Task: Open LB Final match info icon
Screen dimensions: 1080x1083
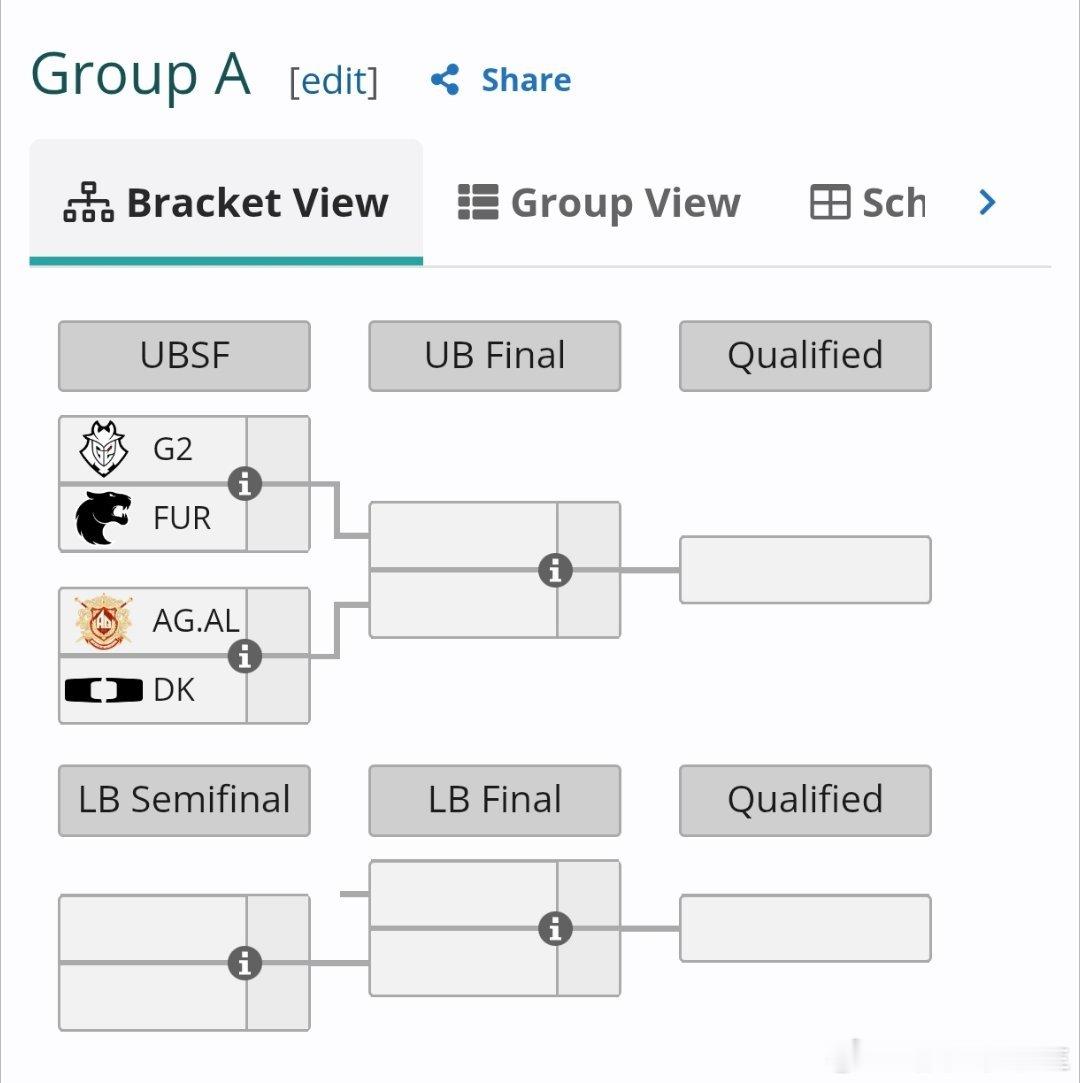Action: pyautogui.click(x=555, y=928)
